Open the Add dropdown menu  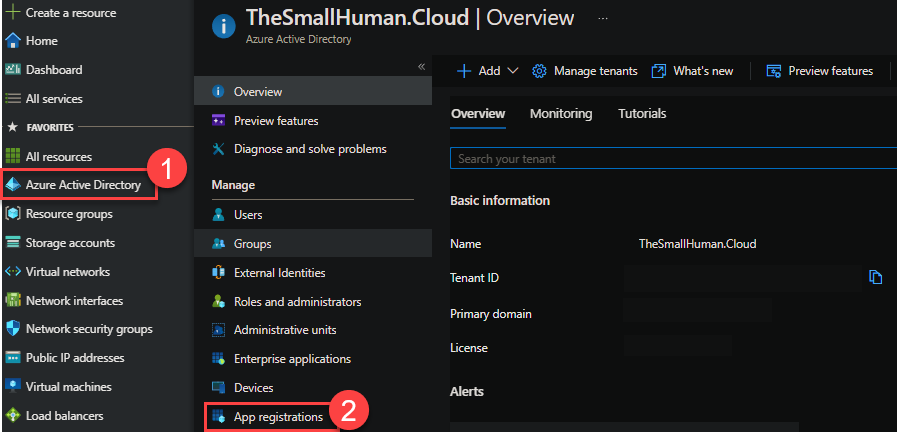(488, 71)
